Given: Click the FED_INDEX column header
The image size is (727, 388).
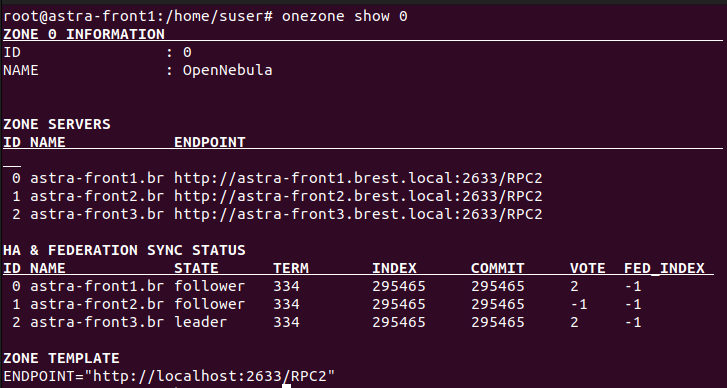Looking at the screenshot, I should coord(664,268).
